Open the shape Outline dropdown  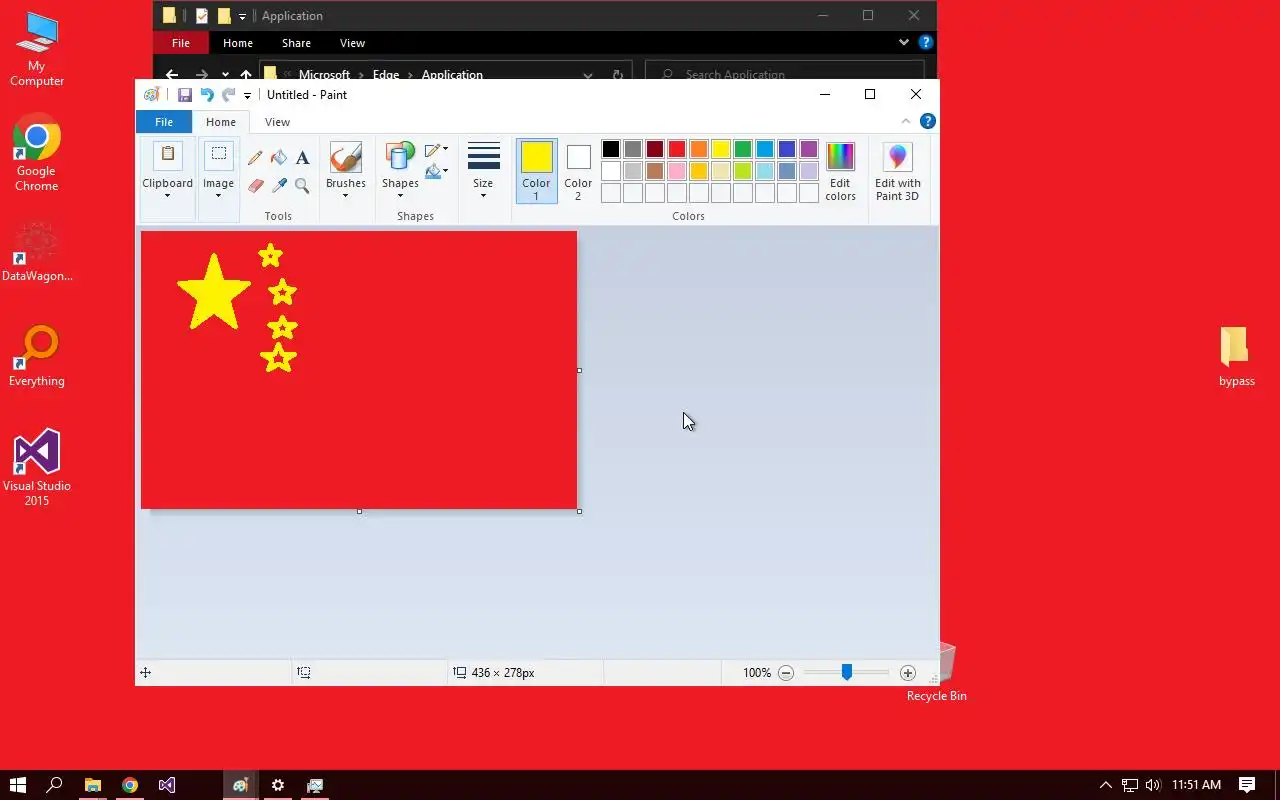[436, 150]
